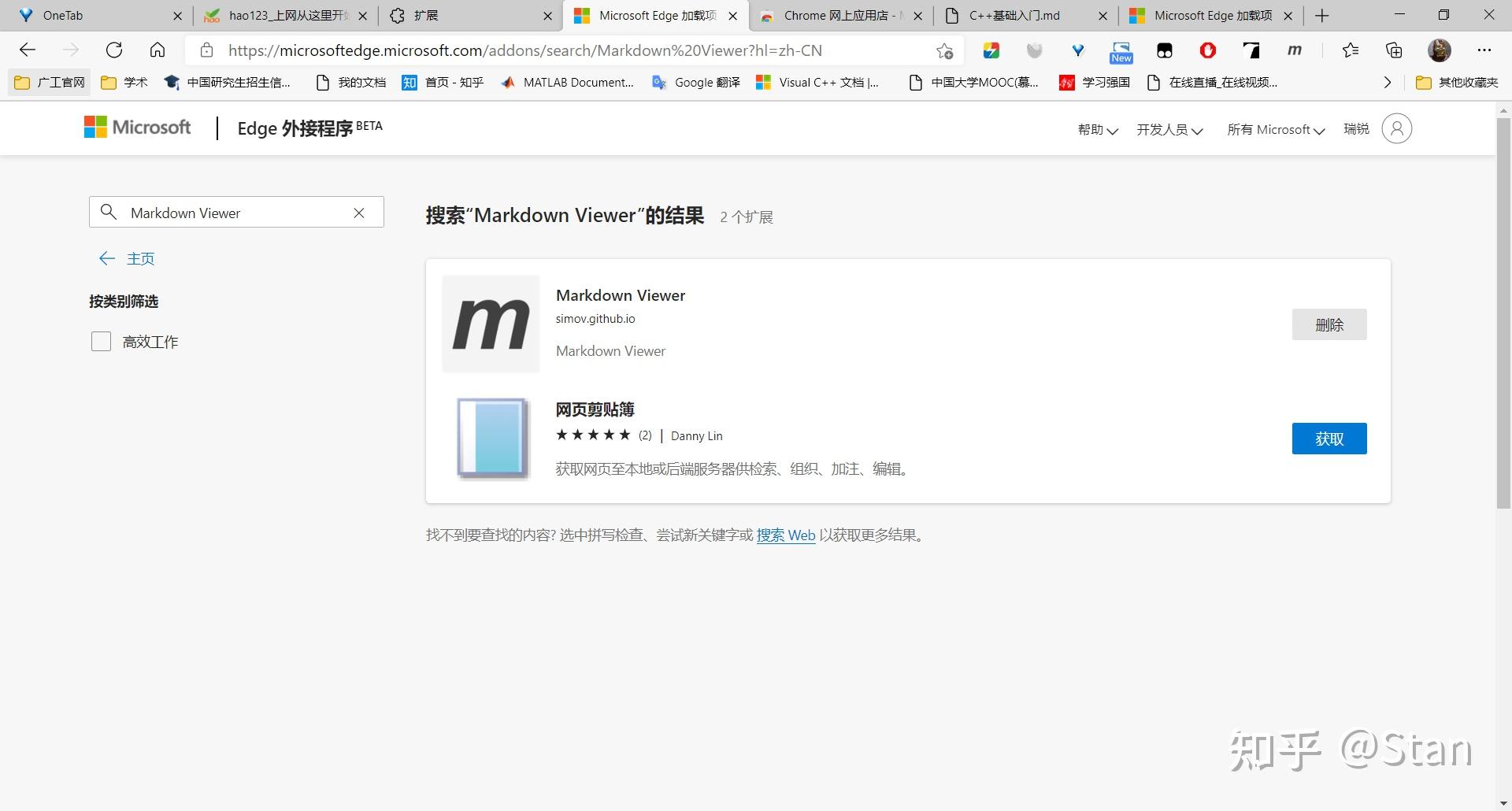Switch to the hao123 tab

click(284, 16)
